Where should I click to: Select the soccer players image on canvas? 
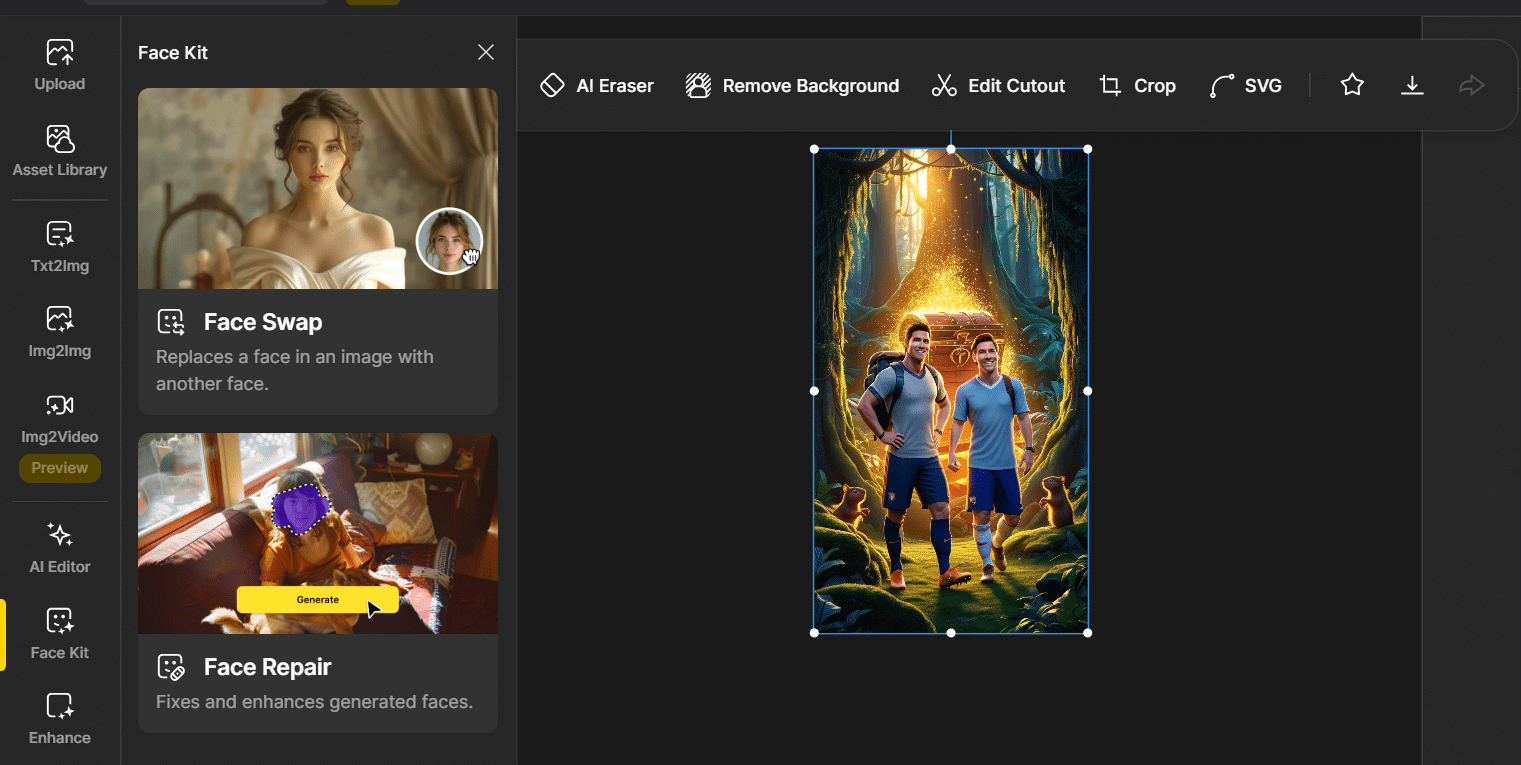[x=951, y=391]
